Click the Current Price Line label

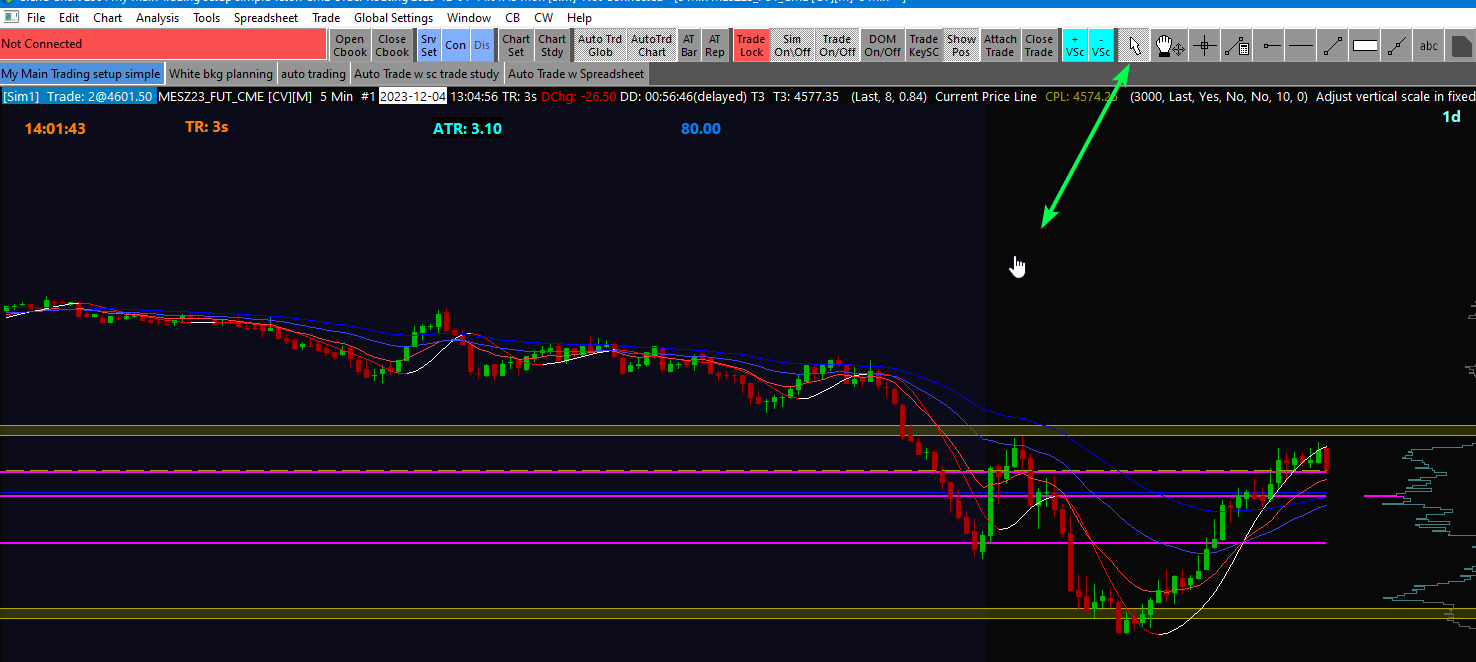click(986, 97)
